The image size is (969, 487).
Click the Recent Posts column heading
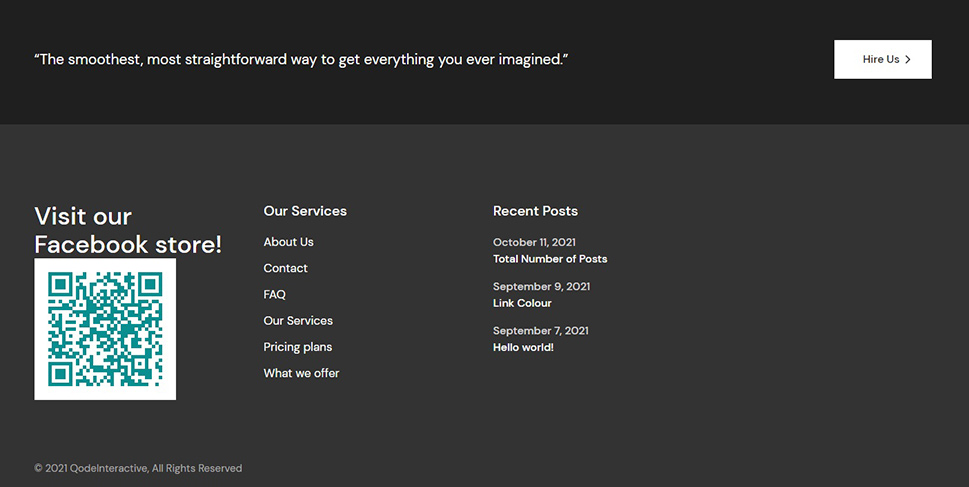535,211
